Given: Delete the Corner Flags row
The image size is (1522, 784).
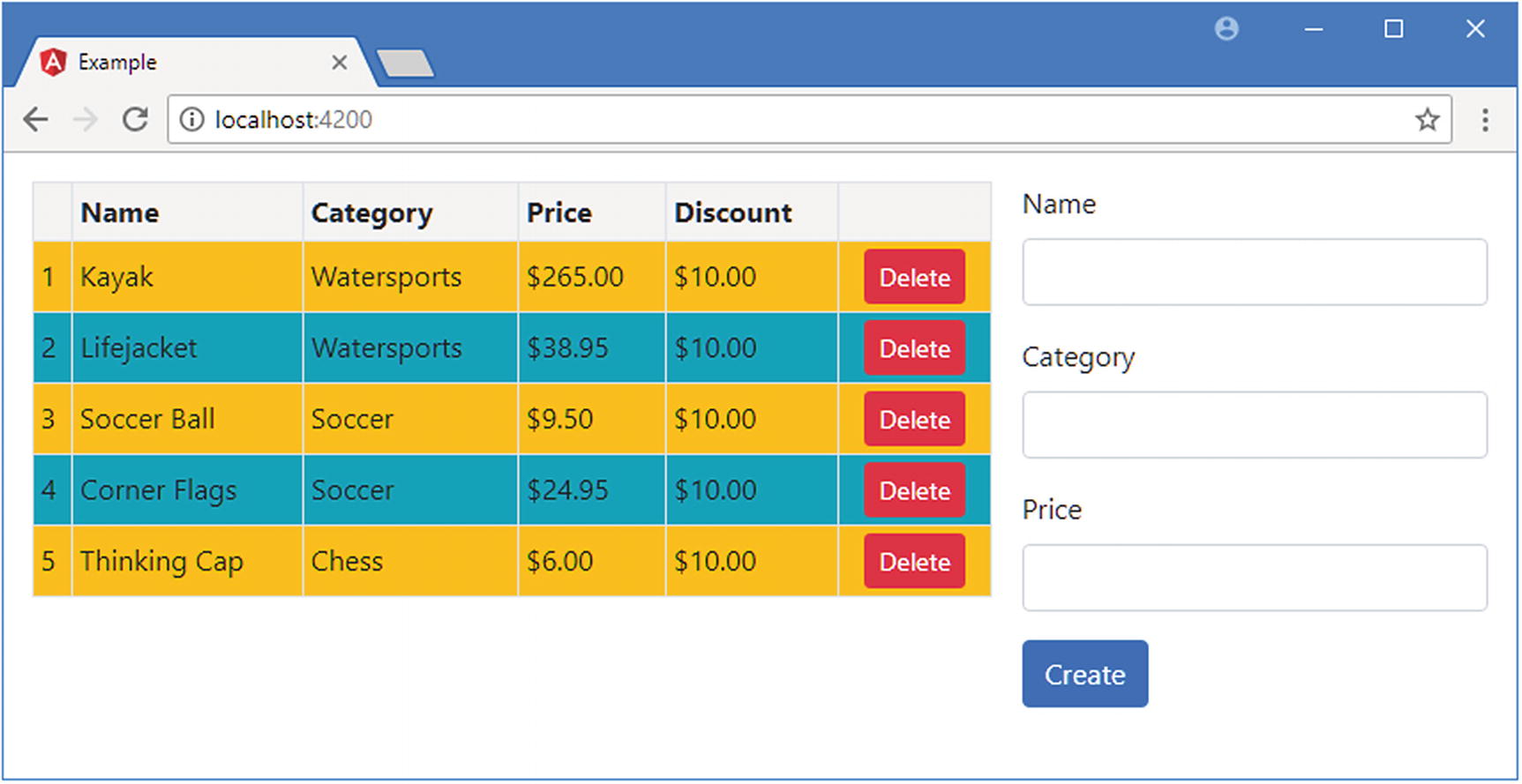Looking at the screenshot, I should pyautogui.click(x=914, y=490).
